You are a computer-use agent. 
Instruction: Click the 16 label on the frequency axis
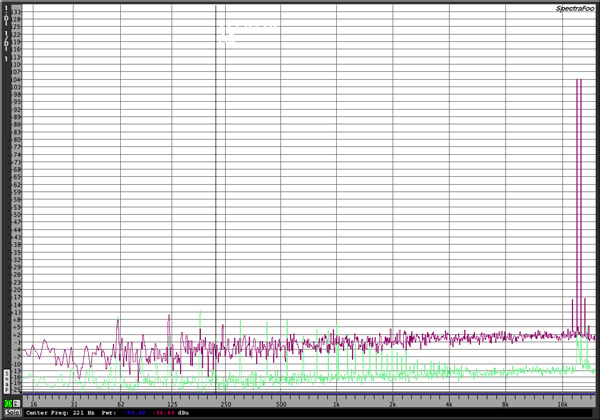[34, 404]
